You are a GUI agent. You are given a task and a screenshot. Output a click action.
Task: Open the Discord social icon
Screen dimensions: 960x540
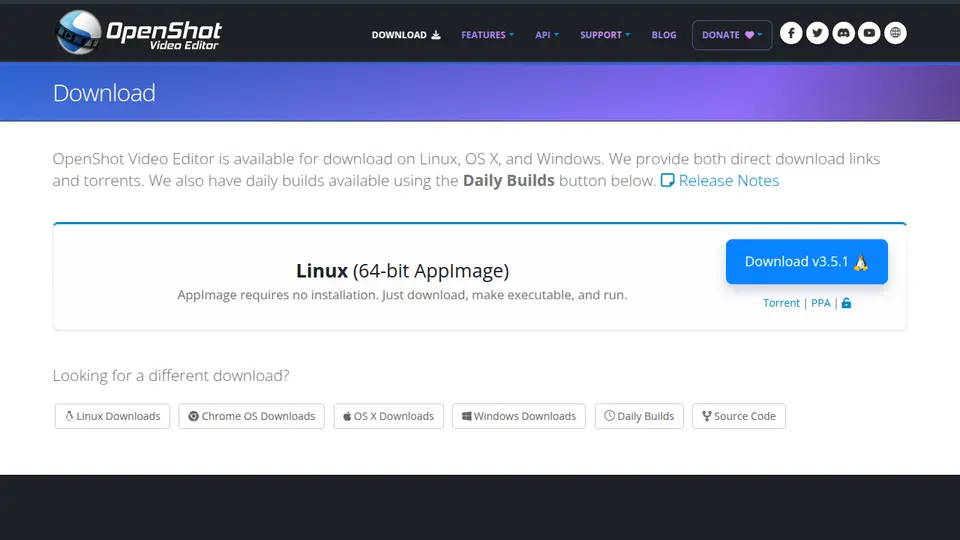point(844,33)
